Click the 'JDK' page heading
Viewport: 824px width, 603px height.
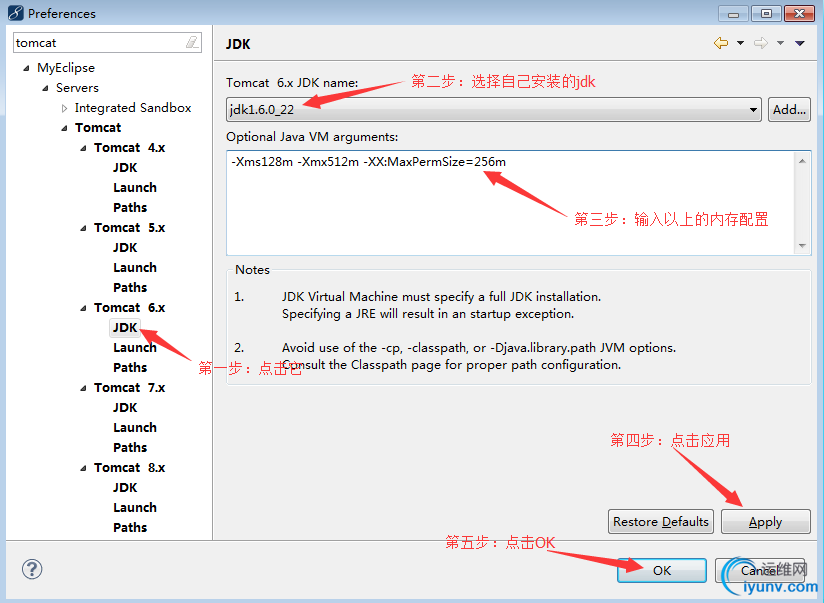(x=238, y=44)
